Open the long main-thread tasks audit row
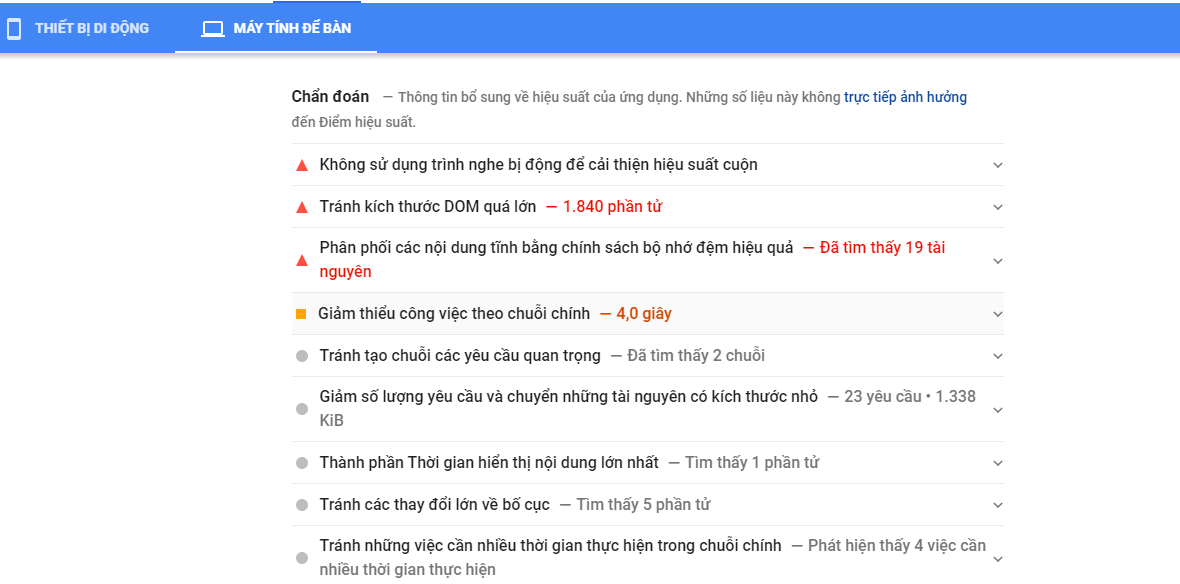The image size is (1180, 584). pyautogui.click(x=648, y=558)
